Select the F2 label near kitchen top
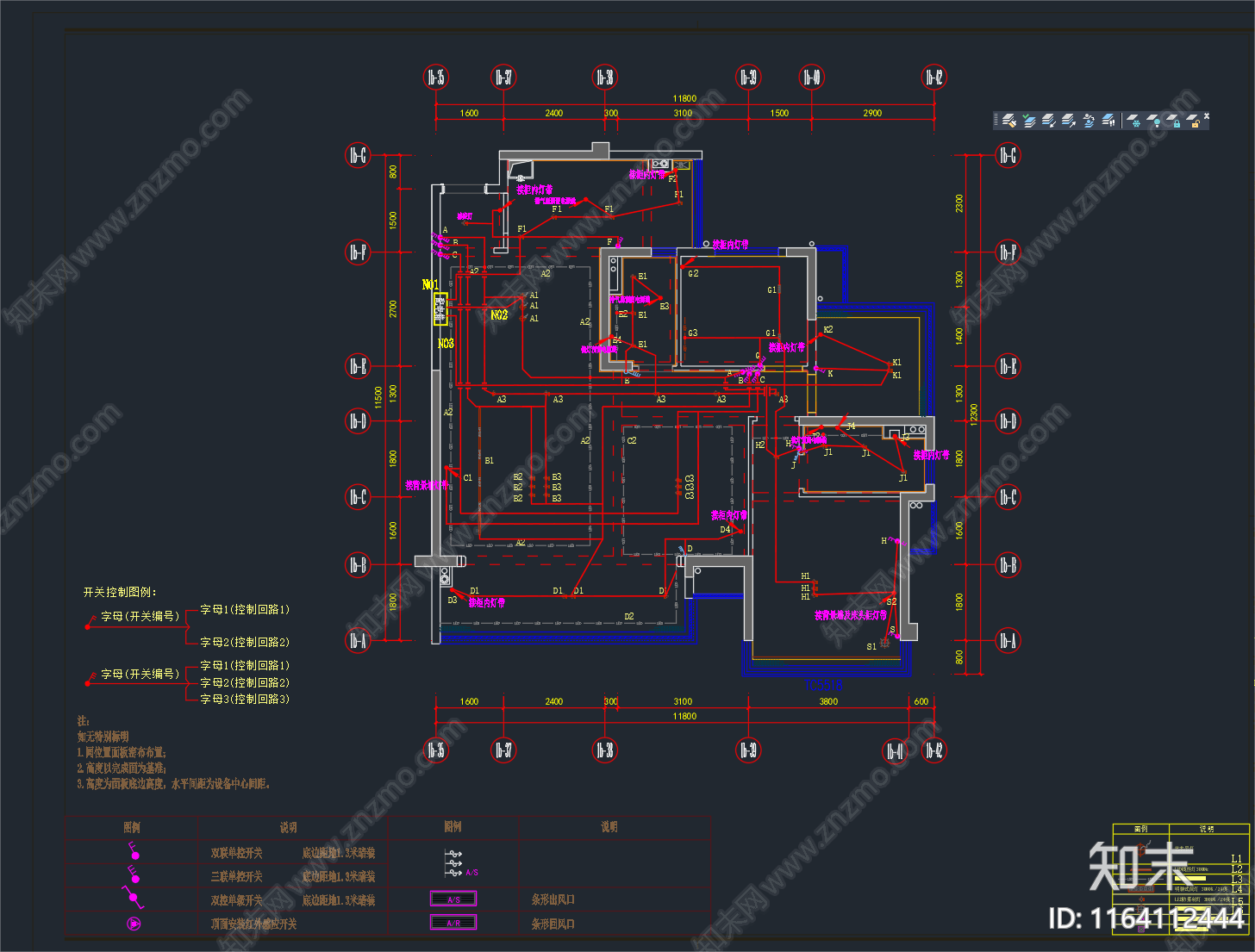This screenshot has width=1255, height=952. (x=673, y=179)
